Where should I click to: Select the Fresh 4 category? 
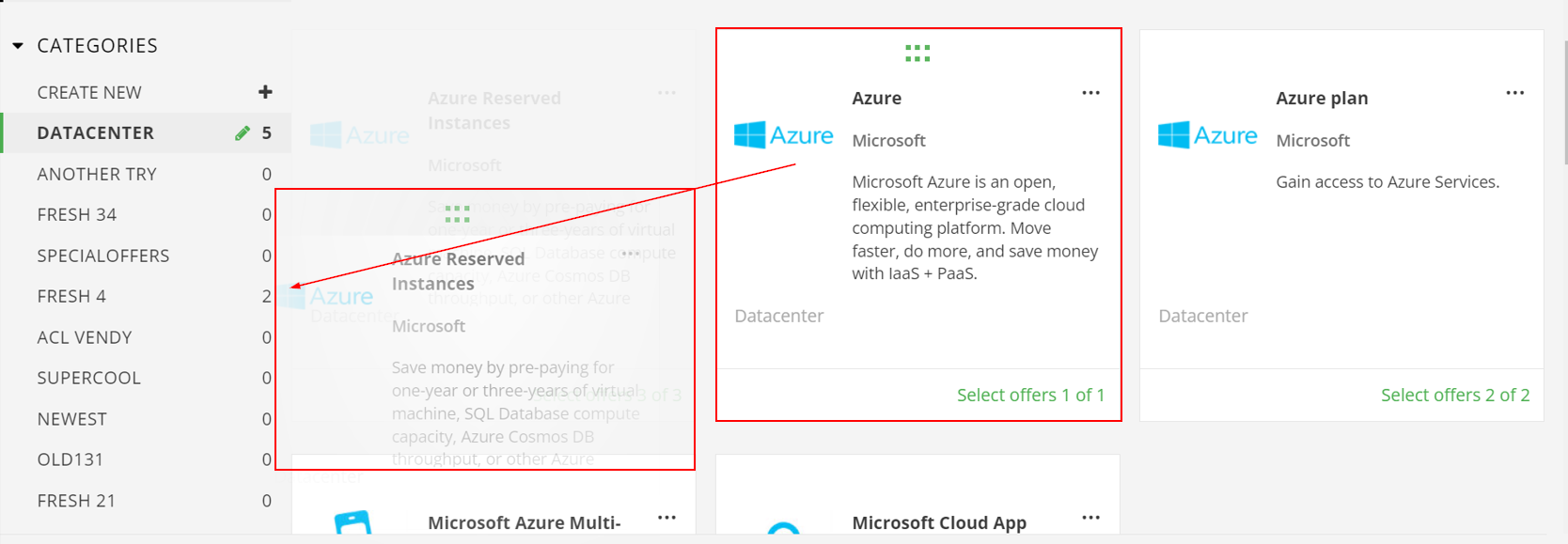pyautogui.click(x=146, y=296)
